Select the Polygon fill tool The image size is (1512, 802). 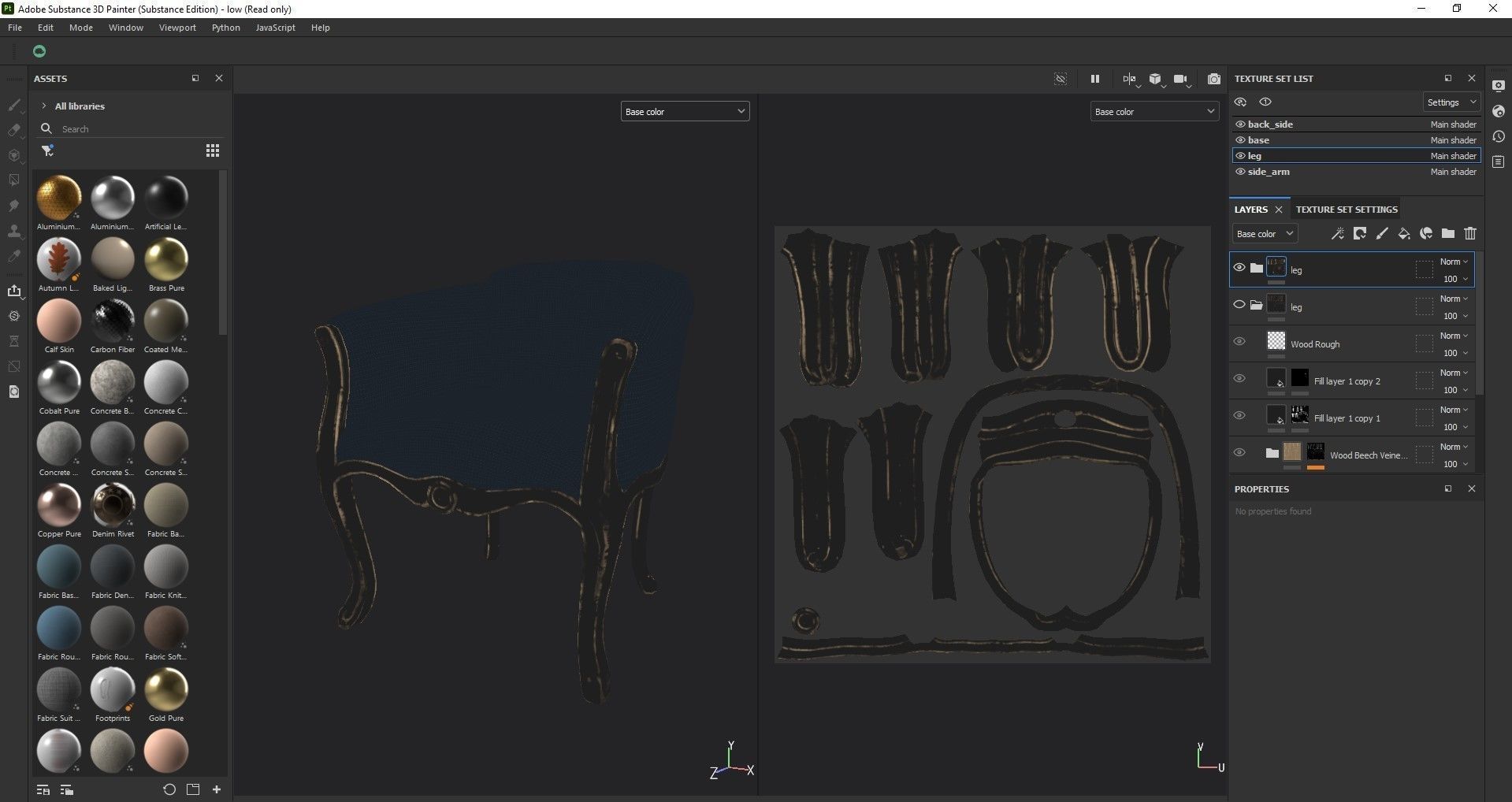click(14, 180)
